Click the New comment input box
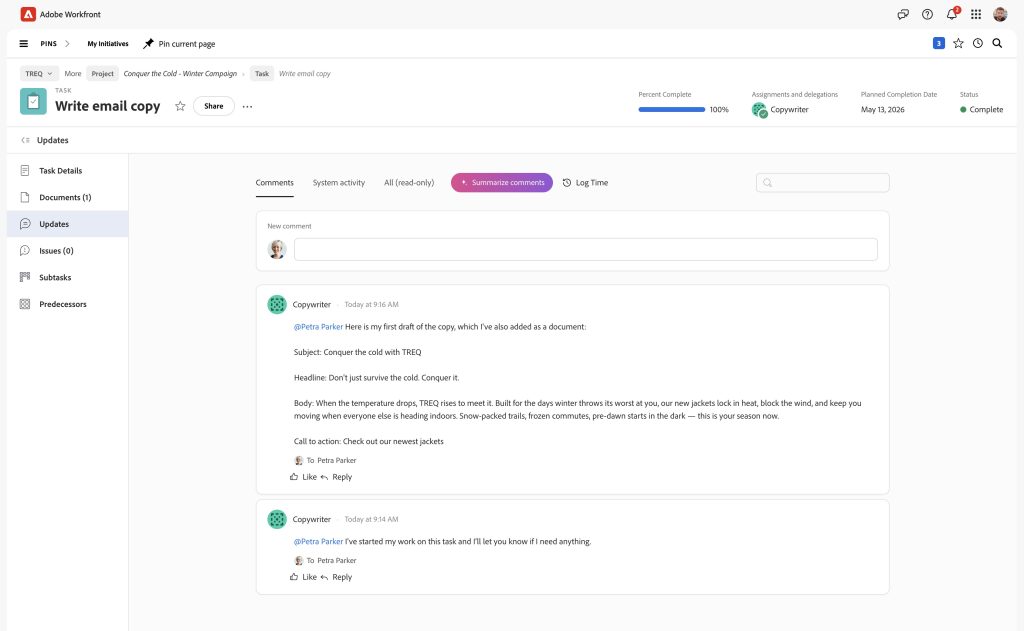This screenshot has height=631, width=1024. click(585, 250)
